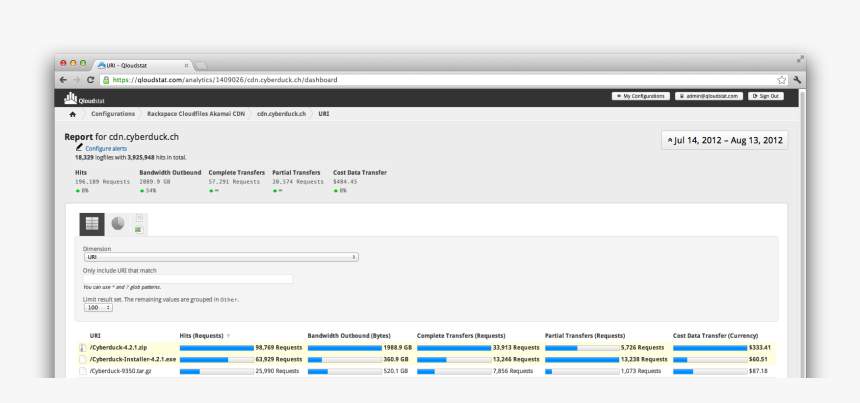
Task: Open the Chrome wrench menu
Action: (x=797, y=80)
